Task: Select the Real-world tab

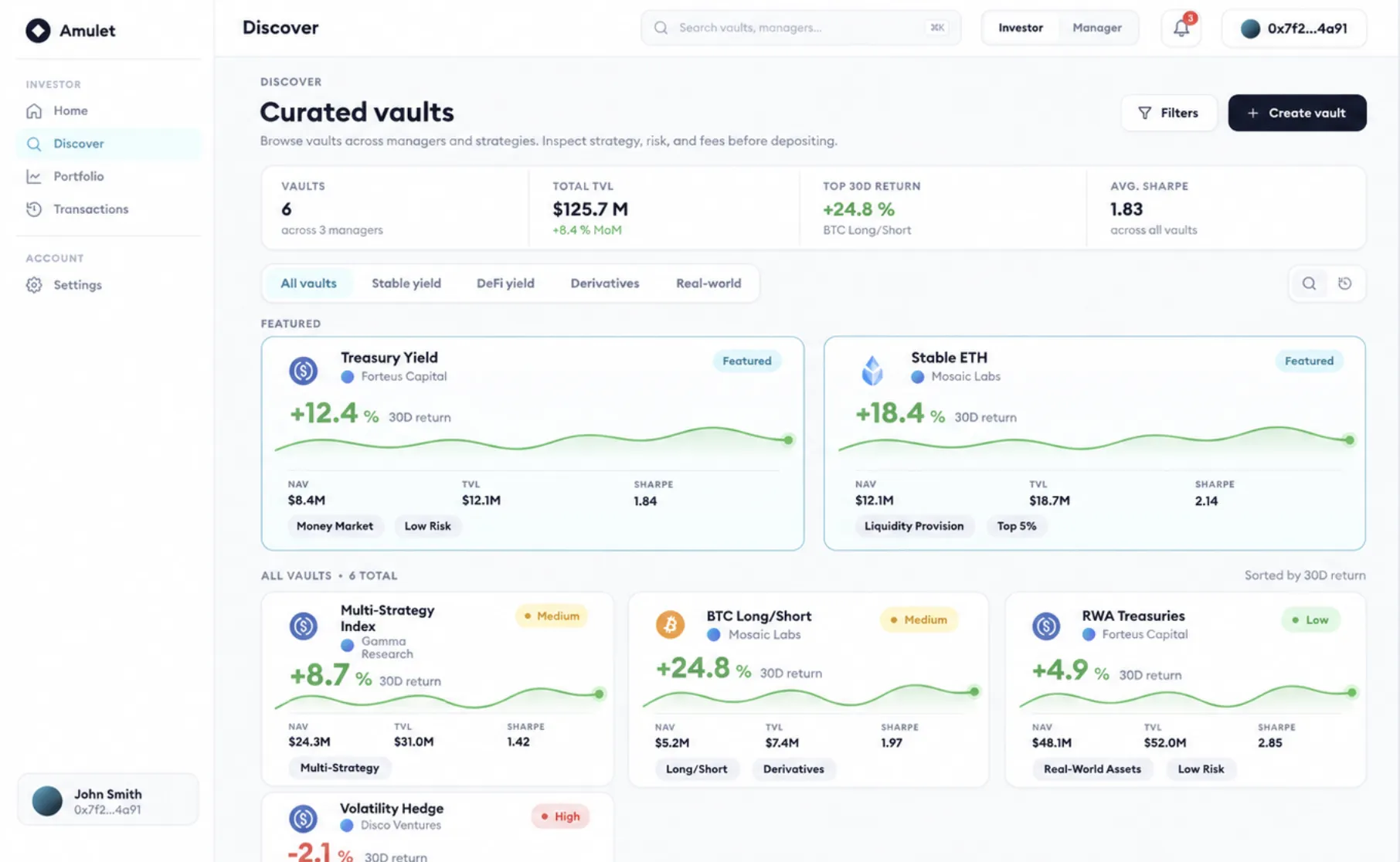Action: [x=708, y=283]
